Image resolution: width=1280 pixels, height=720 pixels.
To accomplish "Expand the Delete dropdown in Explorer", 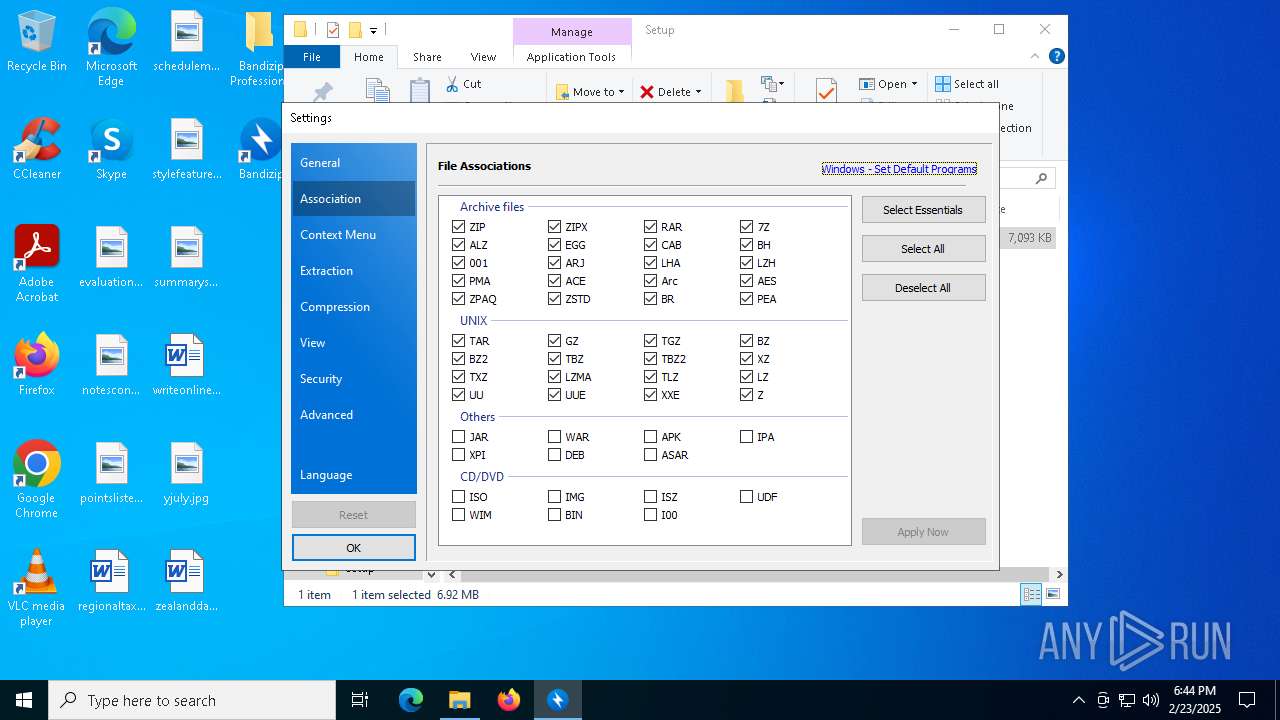I will coord(698,92).
